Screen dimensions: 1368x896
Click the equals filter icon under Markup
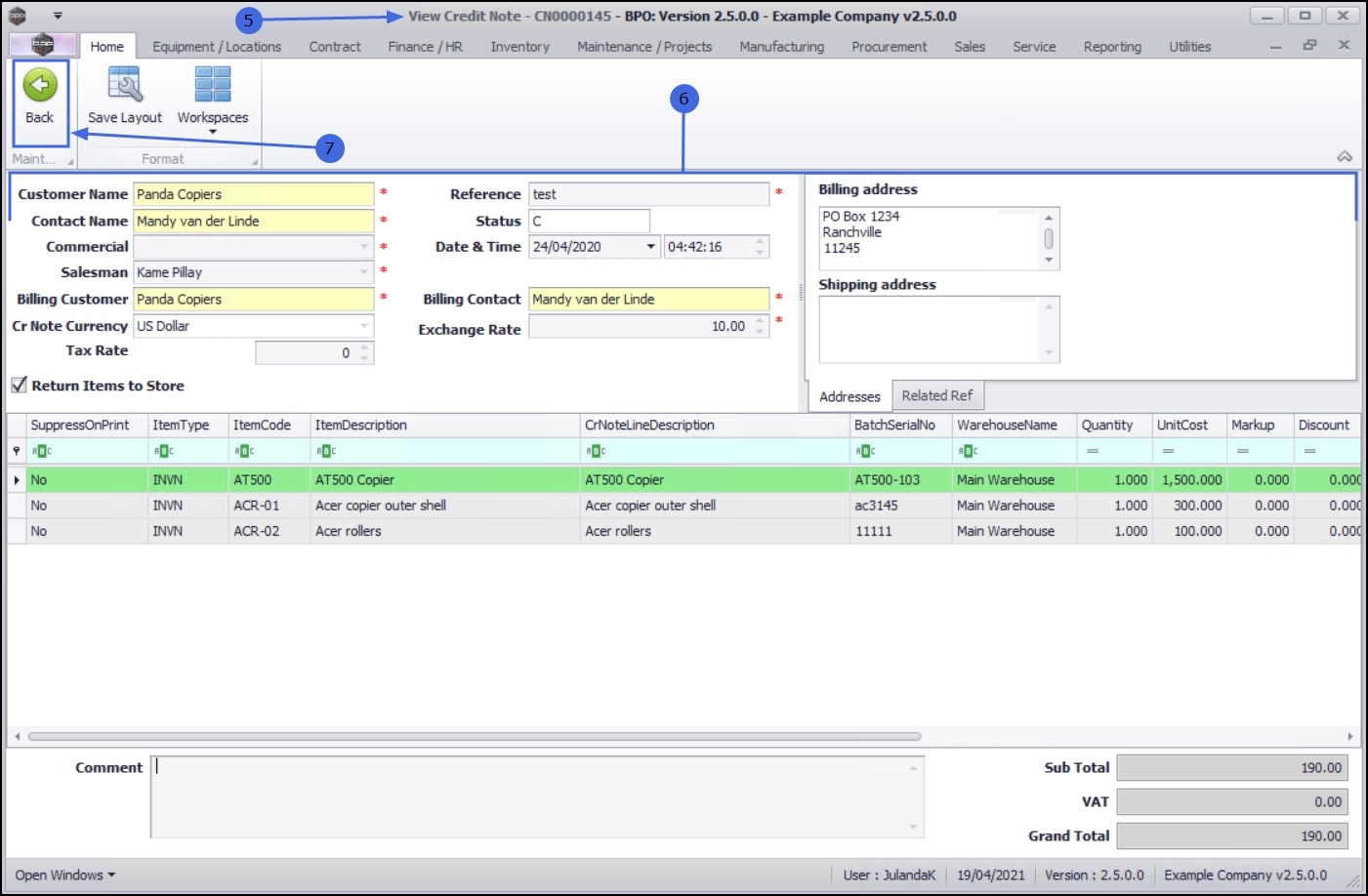[x=1242, y=451]
